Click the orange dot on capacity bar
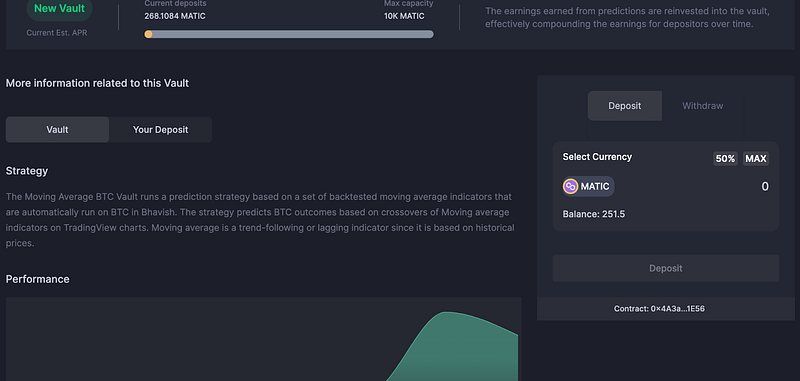This screenshot has width=800, height=381. pos(148,34)
